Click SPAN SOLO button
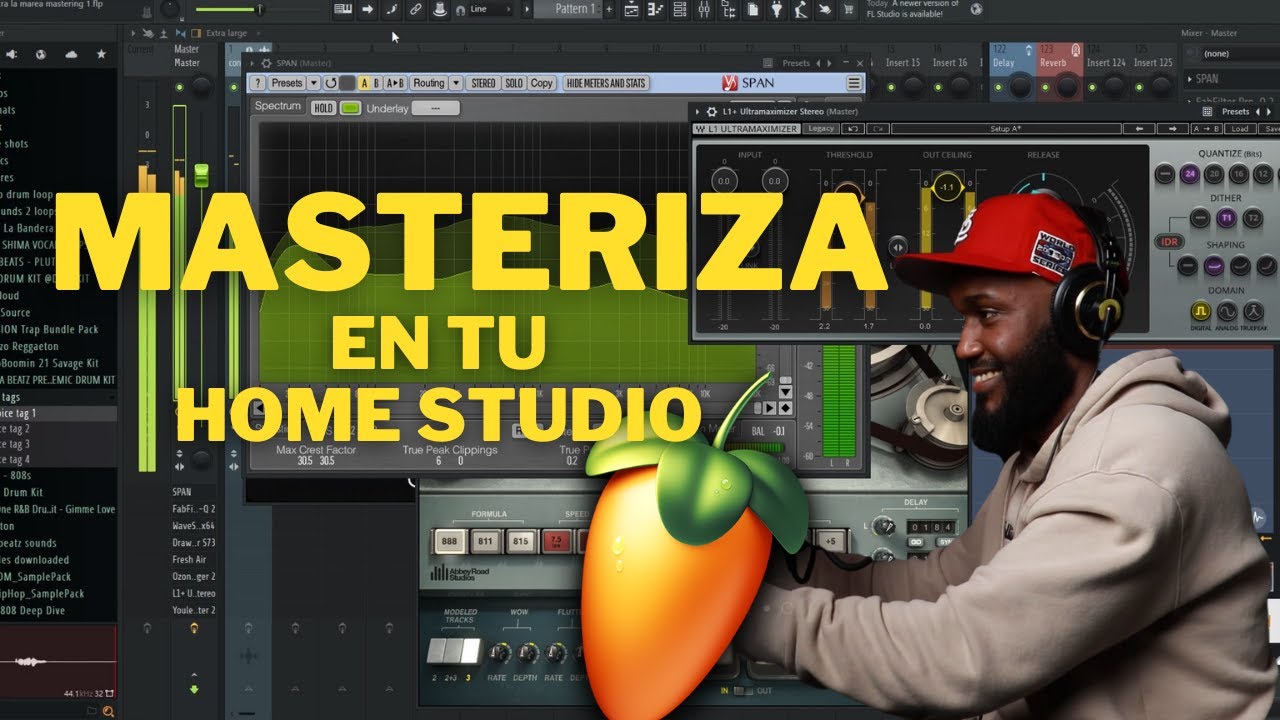This screenshot has width=1280, height=720. click(514, 83)
